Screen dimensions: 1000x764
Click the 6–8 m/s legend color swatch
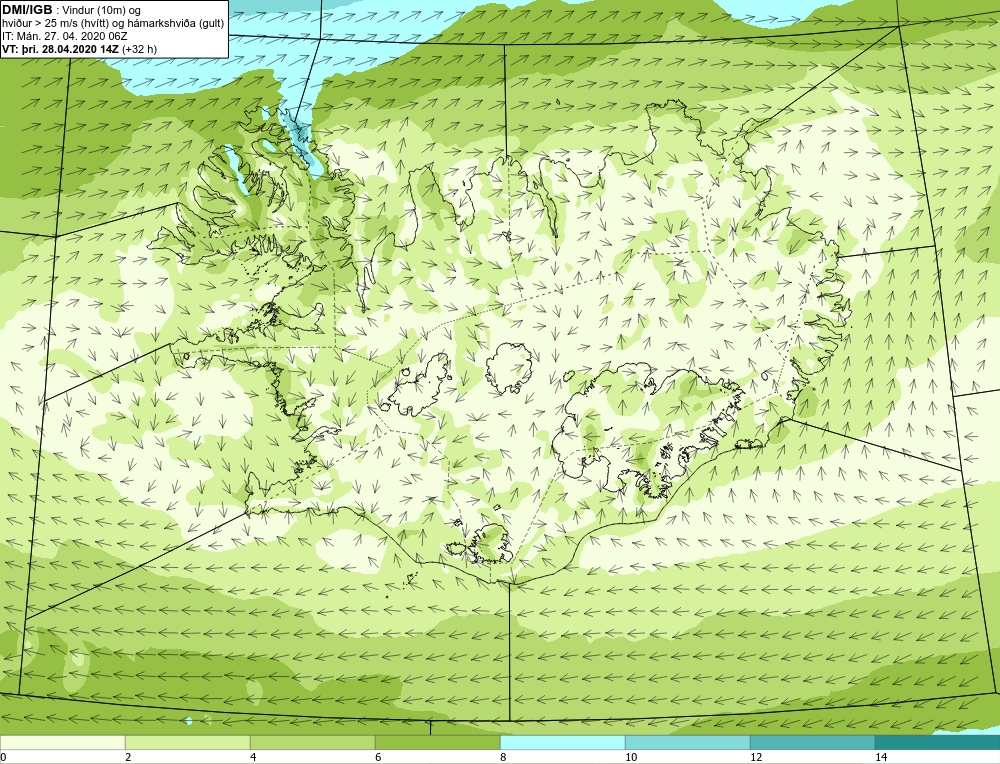438,742
